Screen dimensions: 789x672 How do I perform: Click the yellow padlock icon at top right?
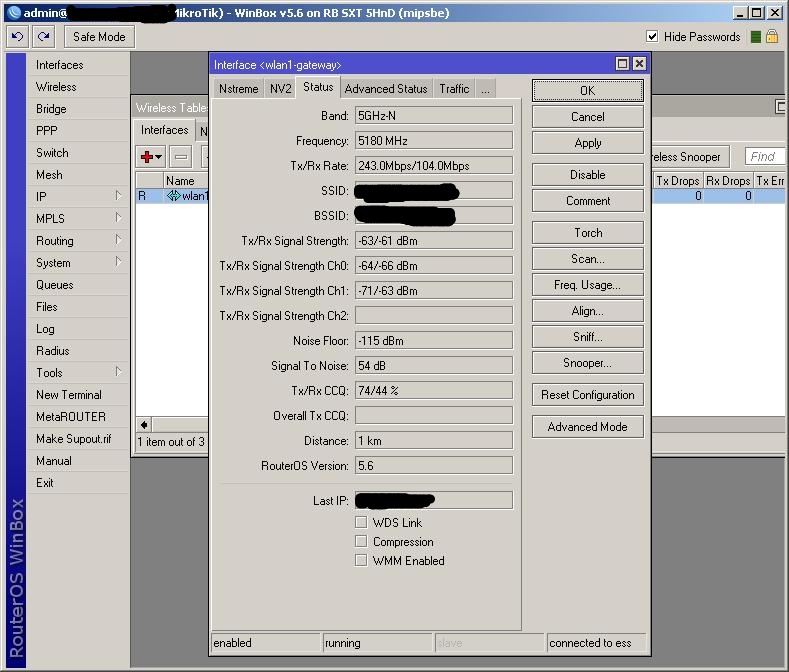click(772, 36)
